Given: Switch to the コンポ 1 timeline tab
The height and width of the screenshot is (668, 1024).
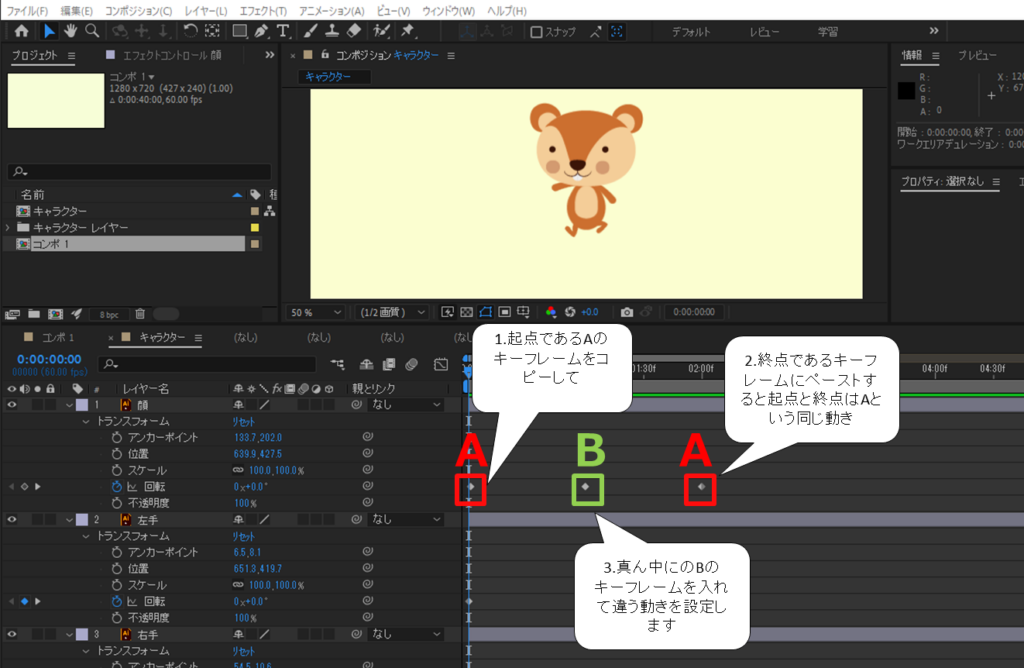Looking at the screenshot, I should tap(58, 338).
